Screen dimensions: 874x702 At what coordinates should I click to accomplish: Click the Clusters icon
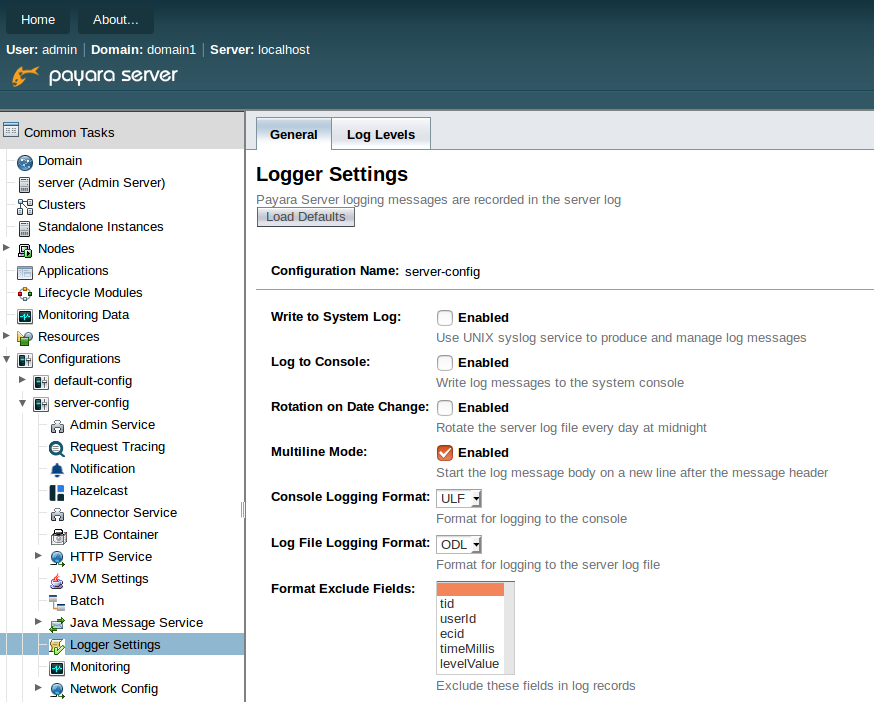pyautogui.click(x=25, y=206)
